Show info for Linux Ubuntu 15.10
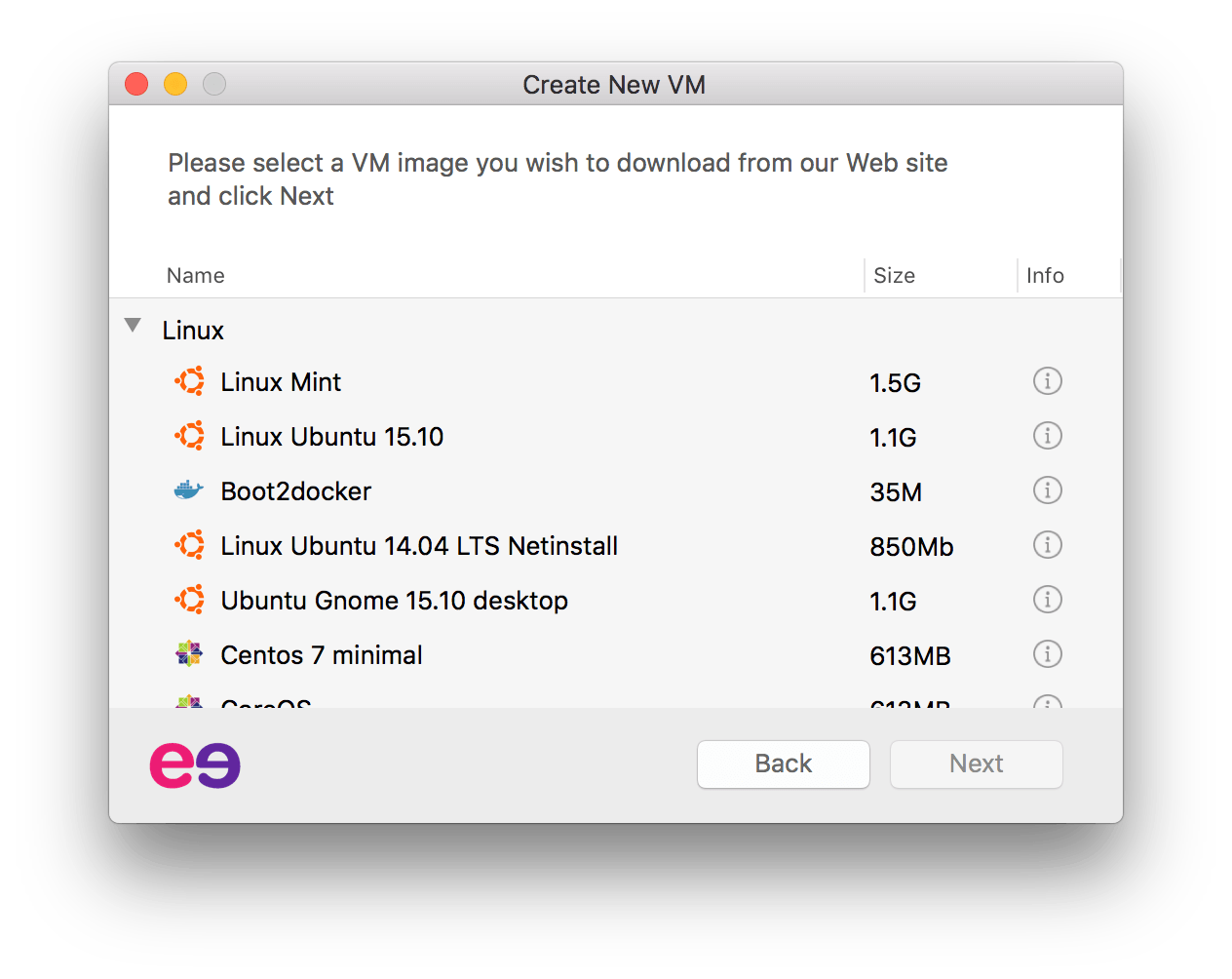Screen dimensions: 1232x979 coord(1047,436)
